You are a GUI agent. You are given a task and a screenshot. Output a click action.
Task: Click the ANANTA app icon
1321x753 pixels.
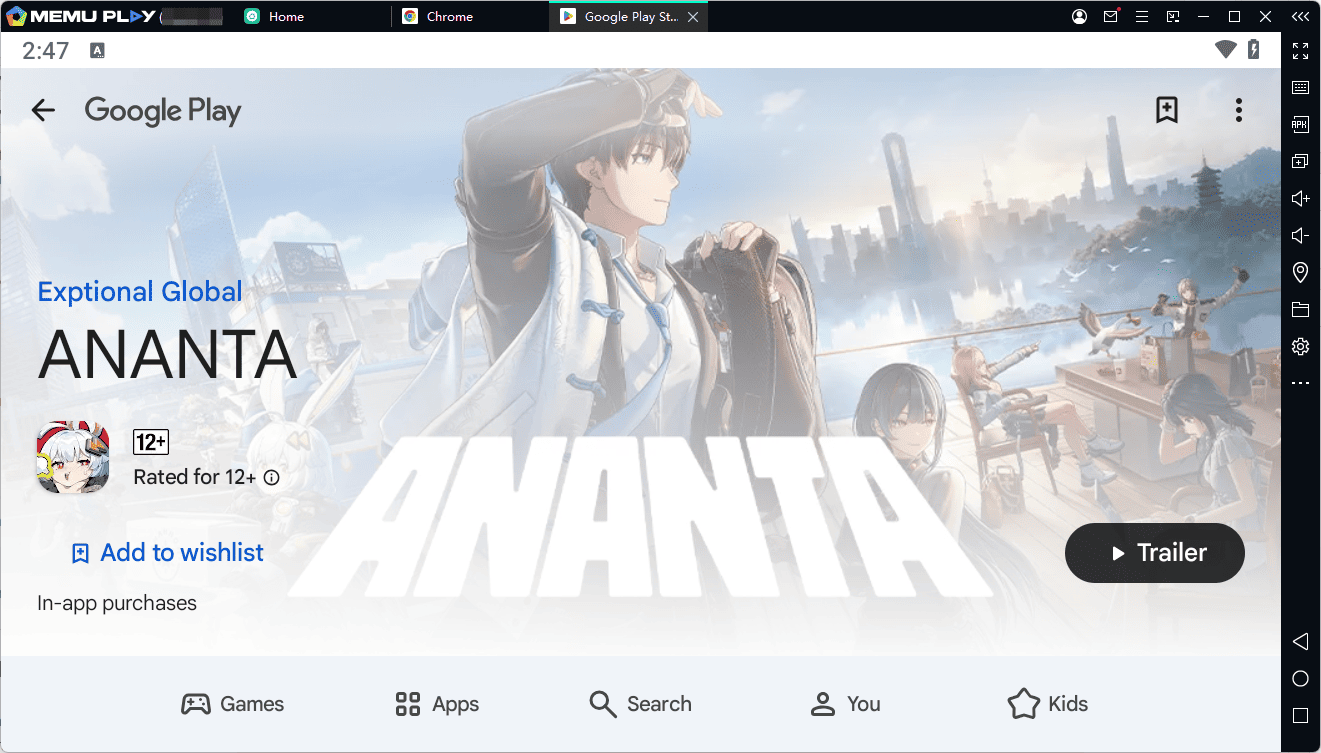pos(72,457)
